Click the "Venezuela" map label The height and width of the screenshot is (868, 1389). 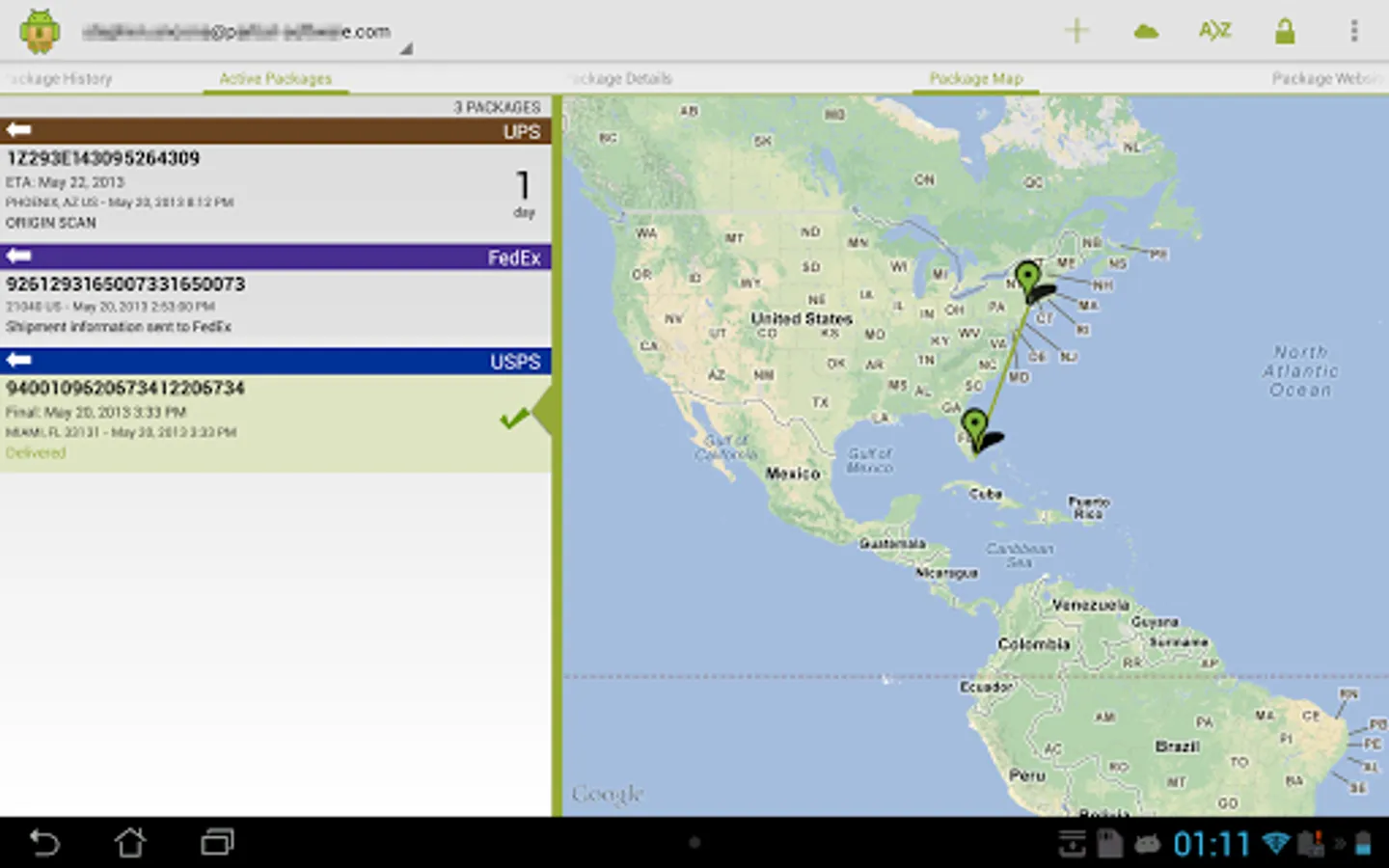1090,605
